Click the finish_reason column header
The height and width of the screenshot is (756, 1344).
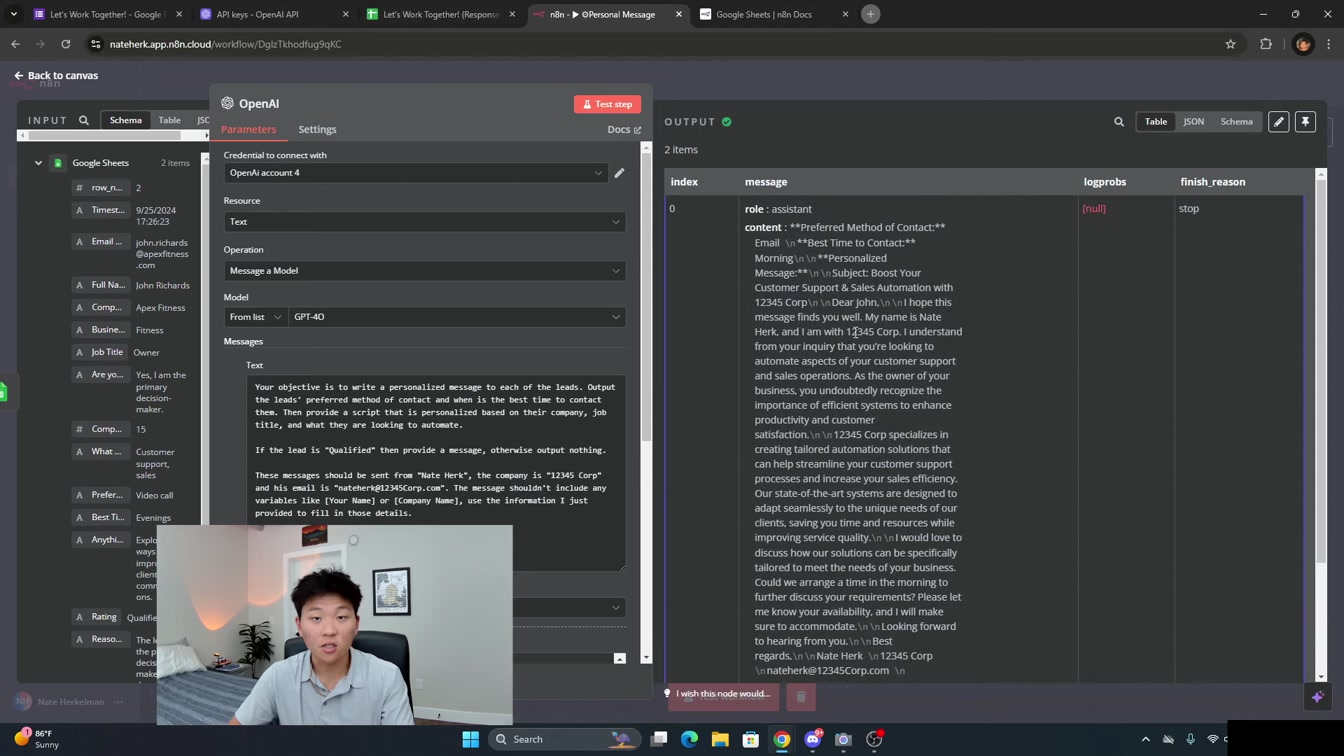point(1212,182)
